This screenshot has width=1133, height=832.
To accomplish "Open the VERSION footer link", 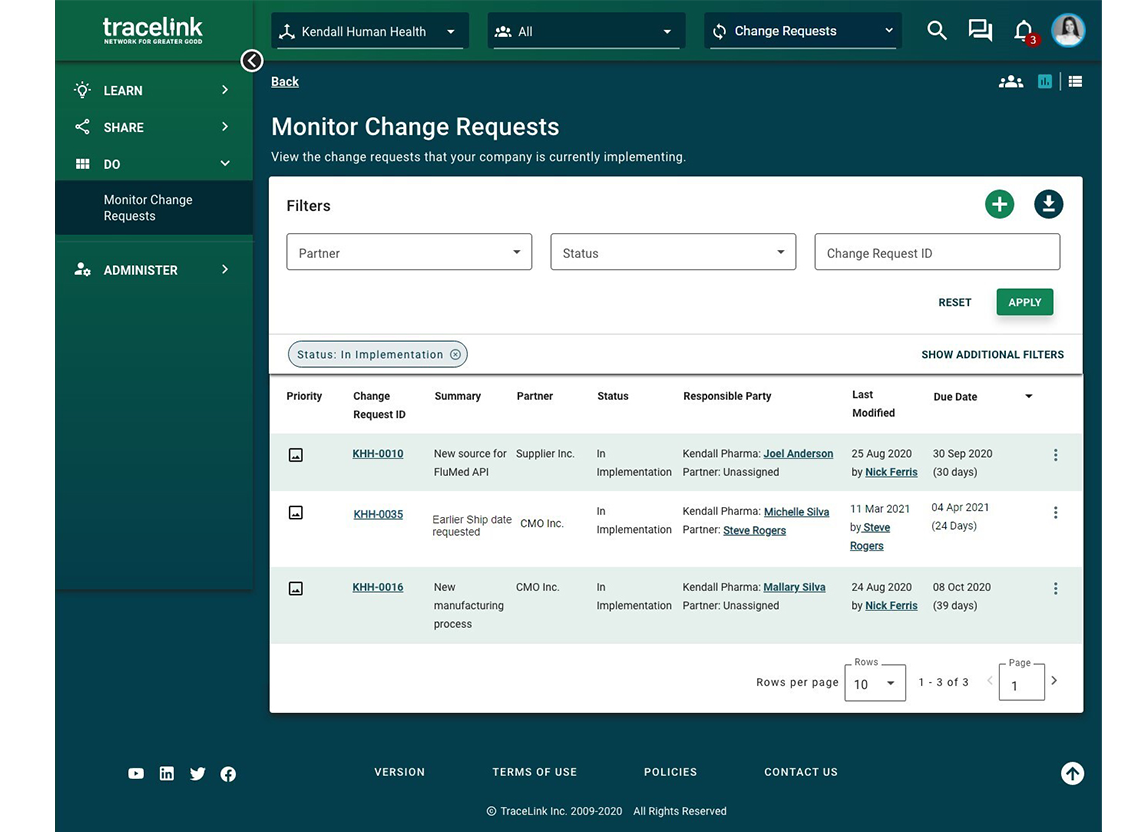I will point(400,772).
